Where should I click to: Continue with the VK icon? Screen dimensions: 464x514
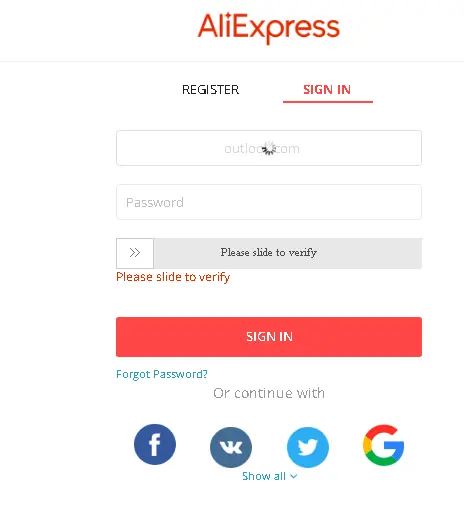coord(231,447)
